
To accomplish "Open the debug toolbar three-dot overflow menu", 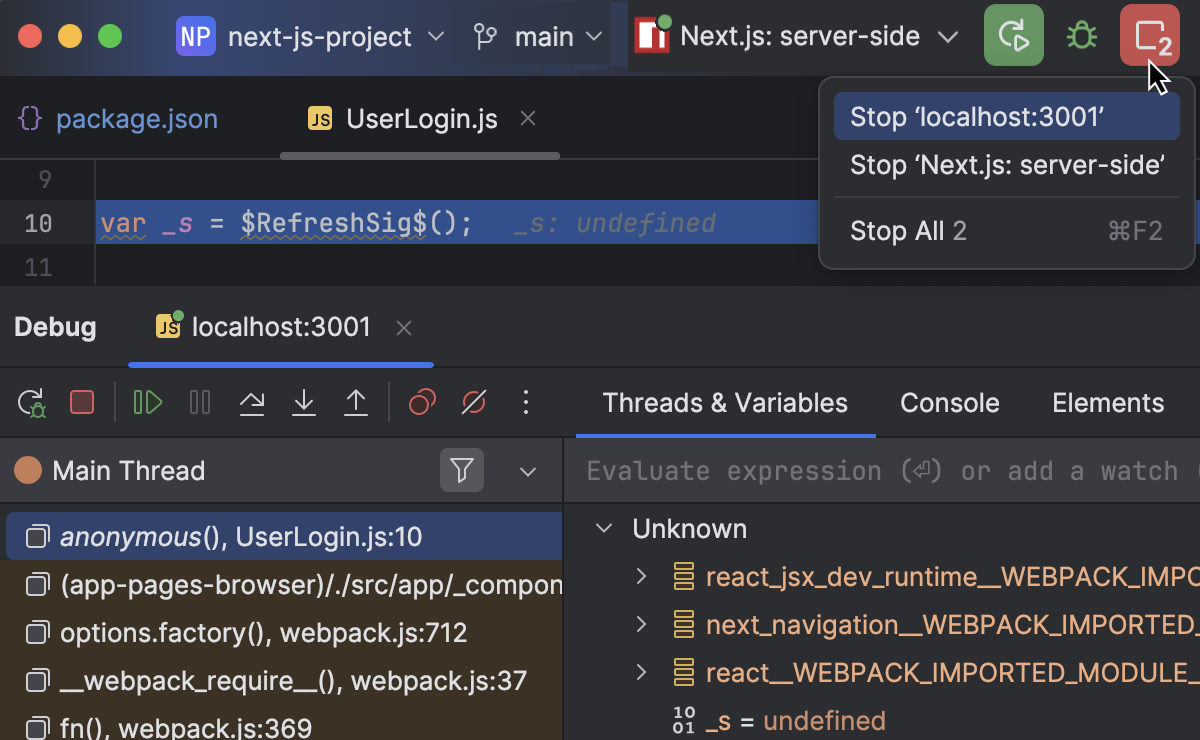I will pos(526,402).
